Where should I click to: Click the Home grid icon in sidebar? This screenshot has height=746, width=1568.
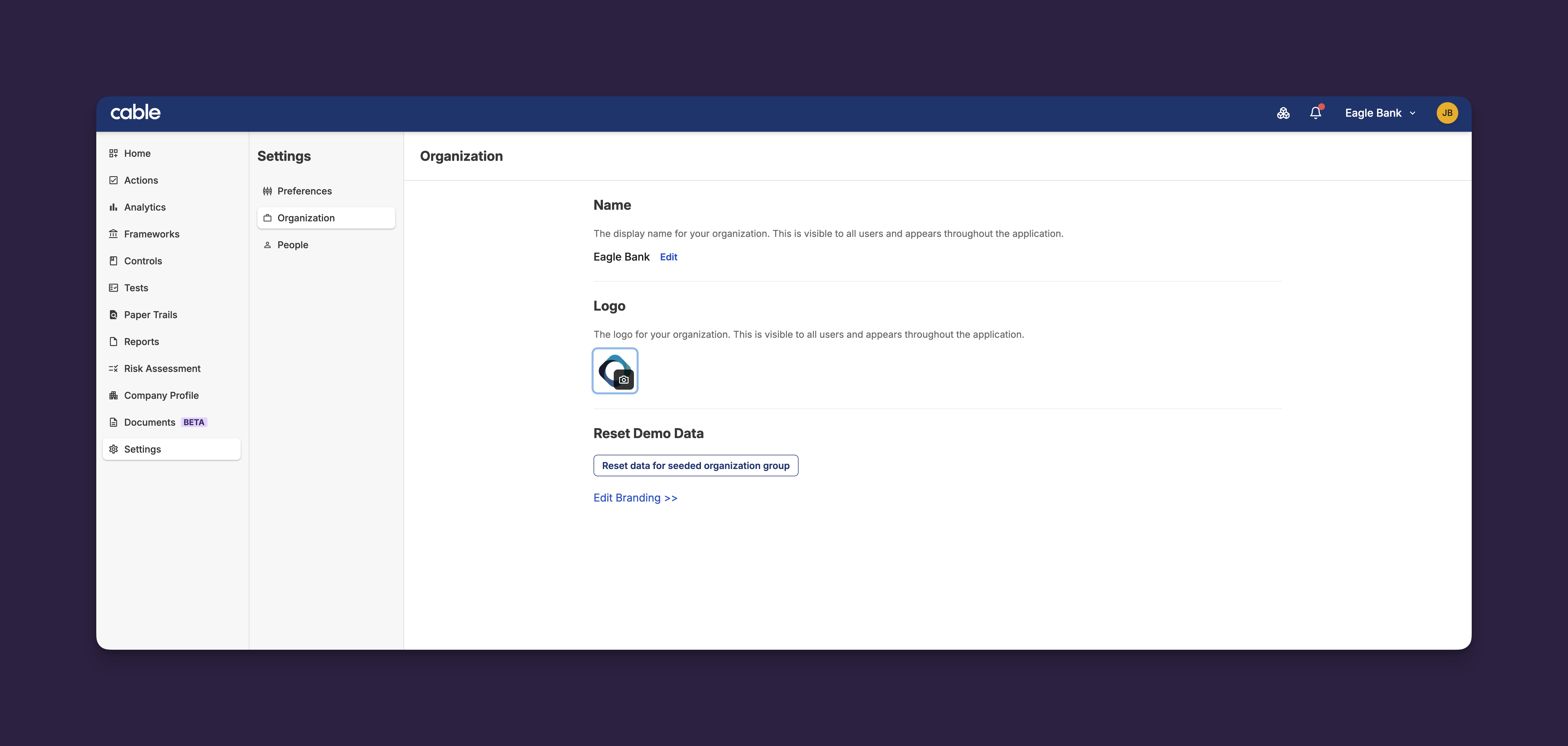tap(113, 153)
